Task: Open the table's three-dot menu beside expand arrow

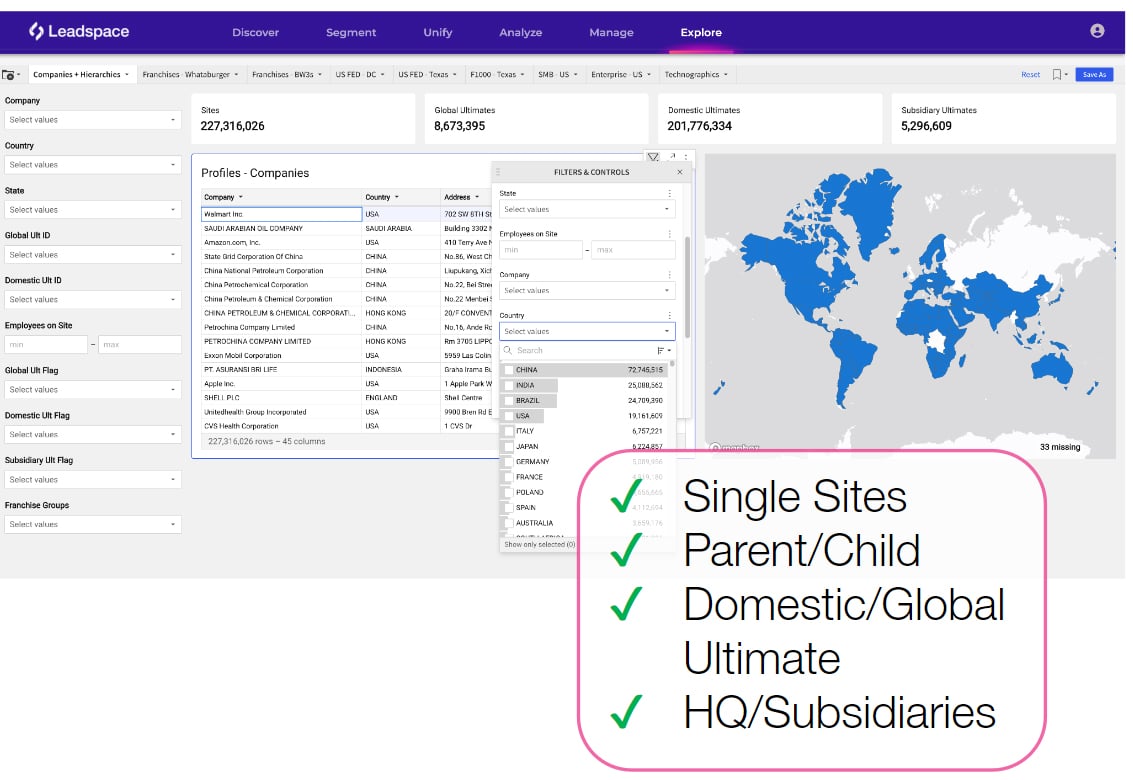Action: click(x=686, y=156)
